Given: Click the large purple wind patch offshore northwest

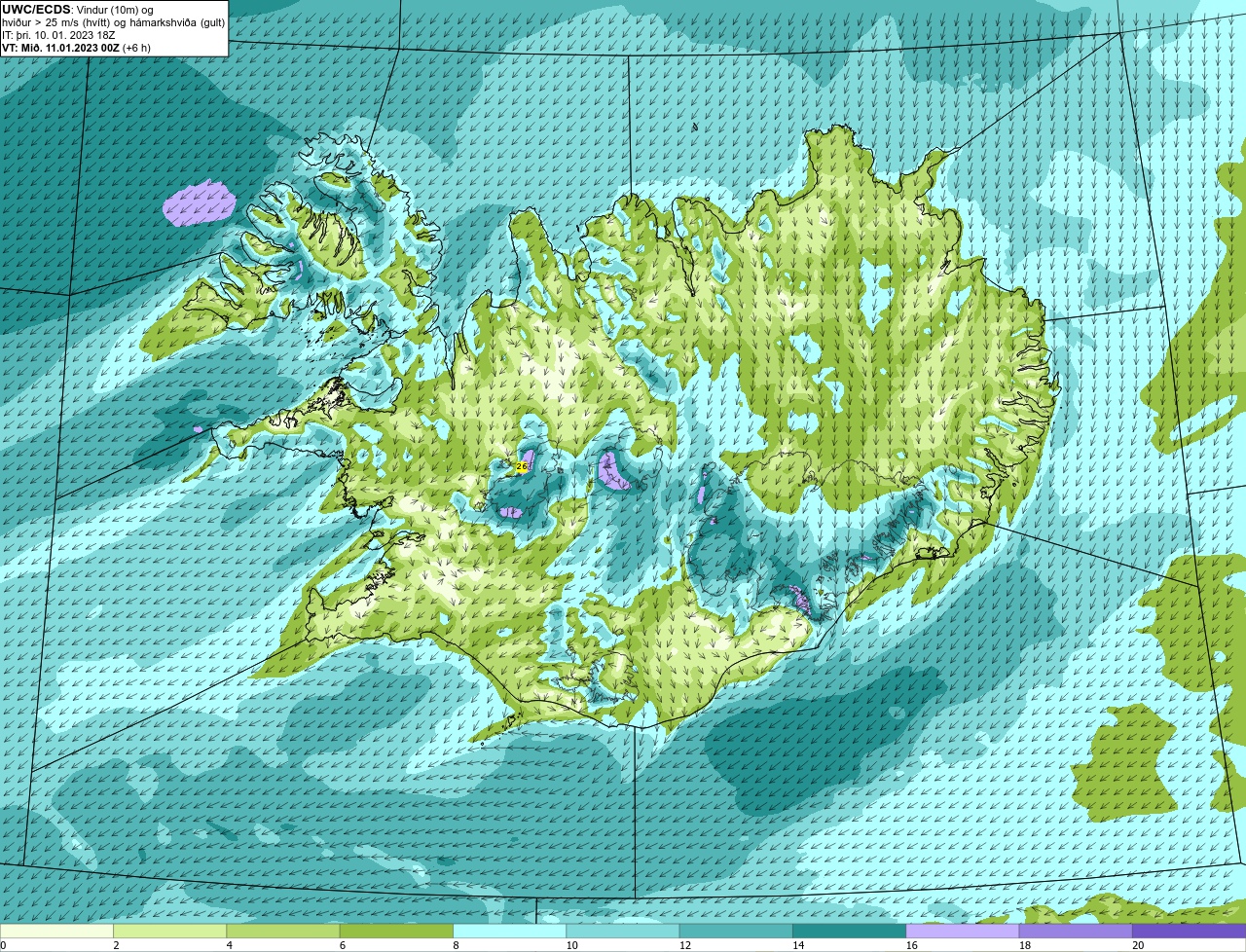Looking at the screenshot, I should (x=200, y=202).
